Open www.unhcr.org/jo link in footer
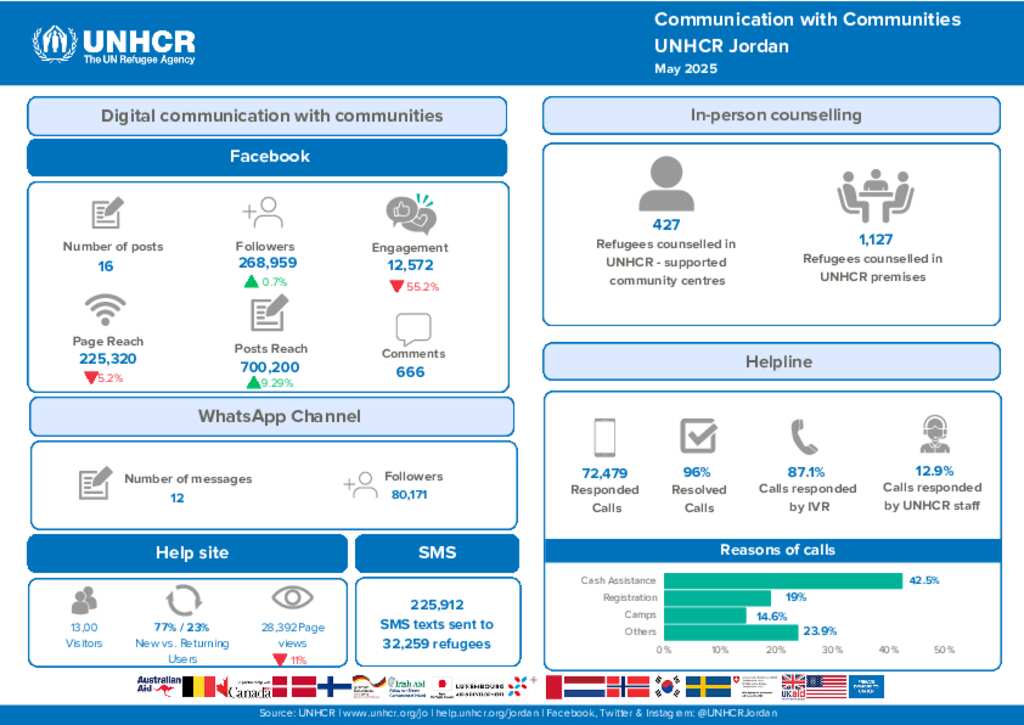 (x=385, y=713)
